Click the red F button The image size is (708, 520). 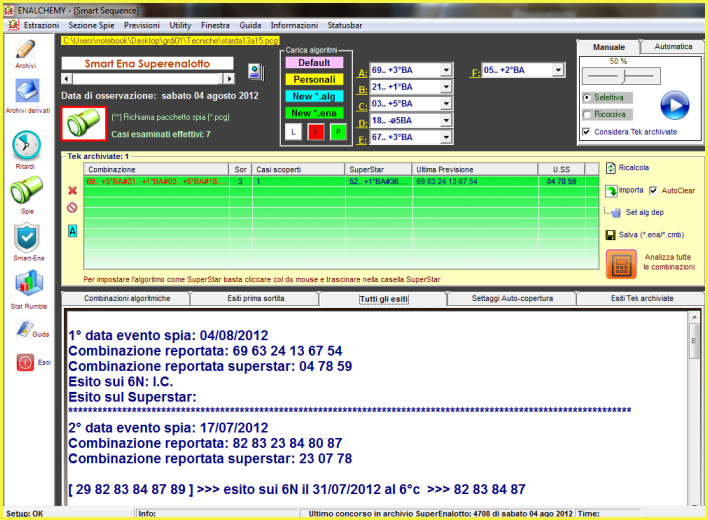pos(316,132)
